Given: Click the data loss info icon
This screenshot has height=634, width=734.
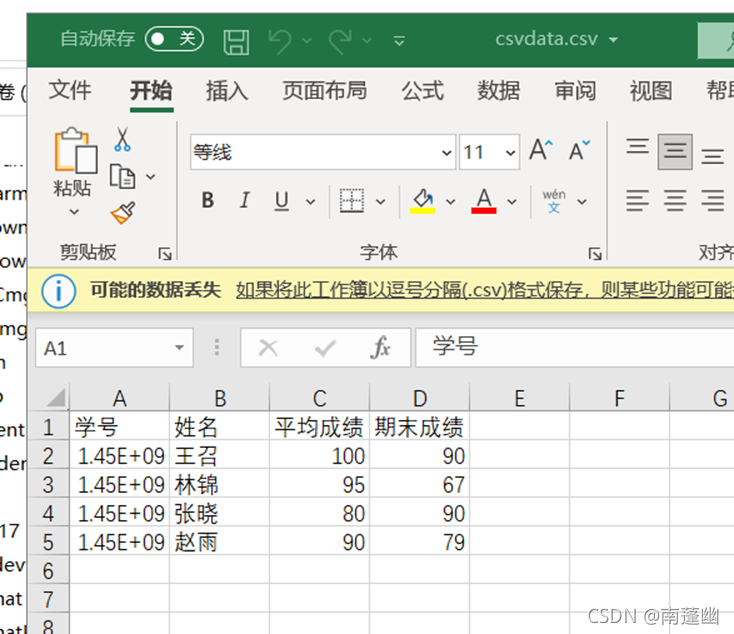Looking at the screenshot, I should (x=59, y=292).
